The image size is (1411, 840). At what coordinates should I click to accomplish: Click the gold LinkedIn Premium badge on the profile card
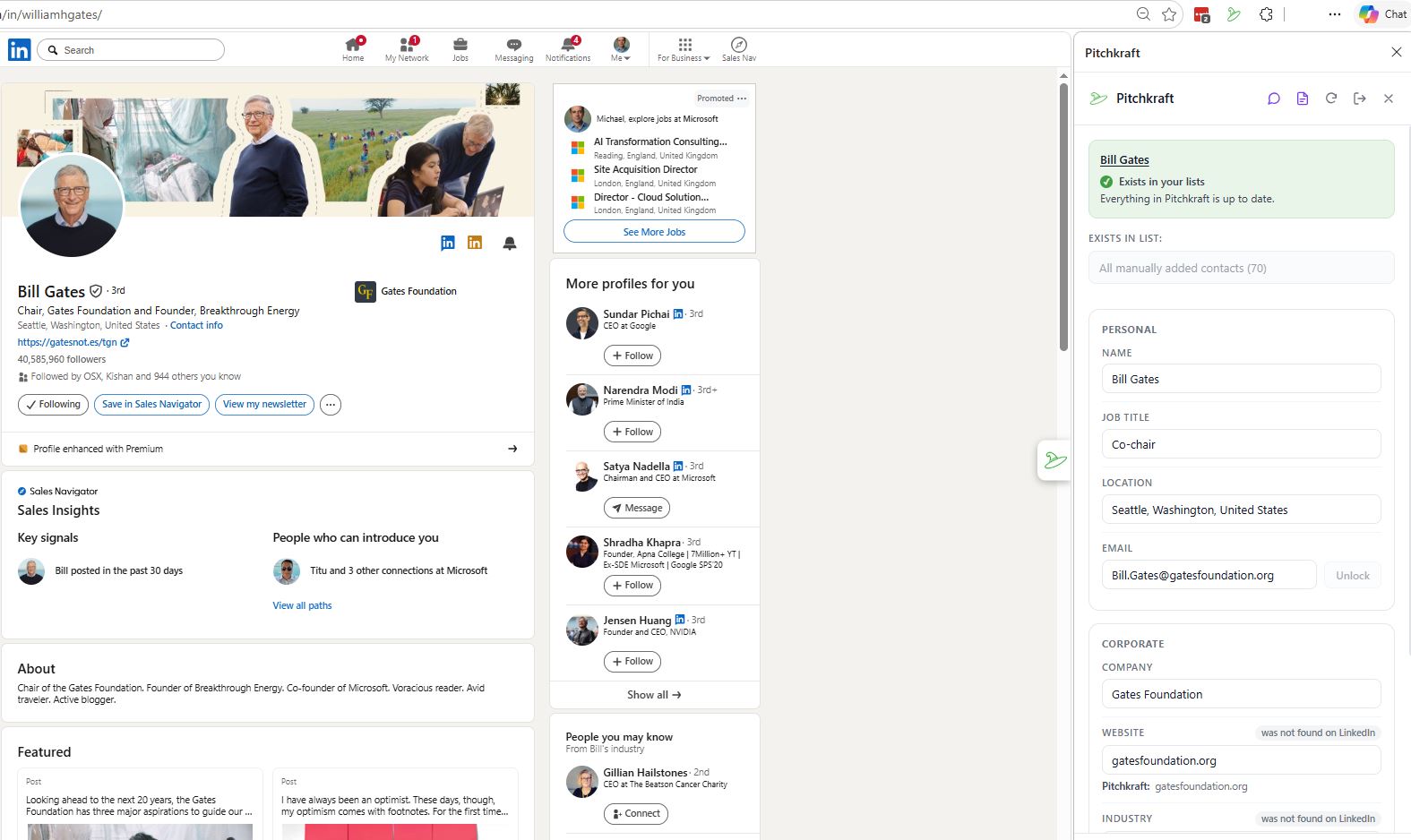(475, 243)
